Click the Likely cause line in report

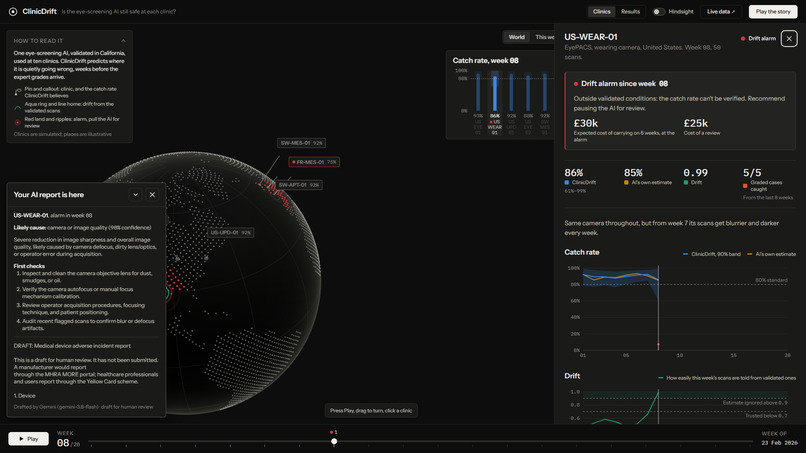82,227
